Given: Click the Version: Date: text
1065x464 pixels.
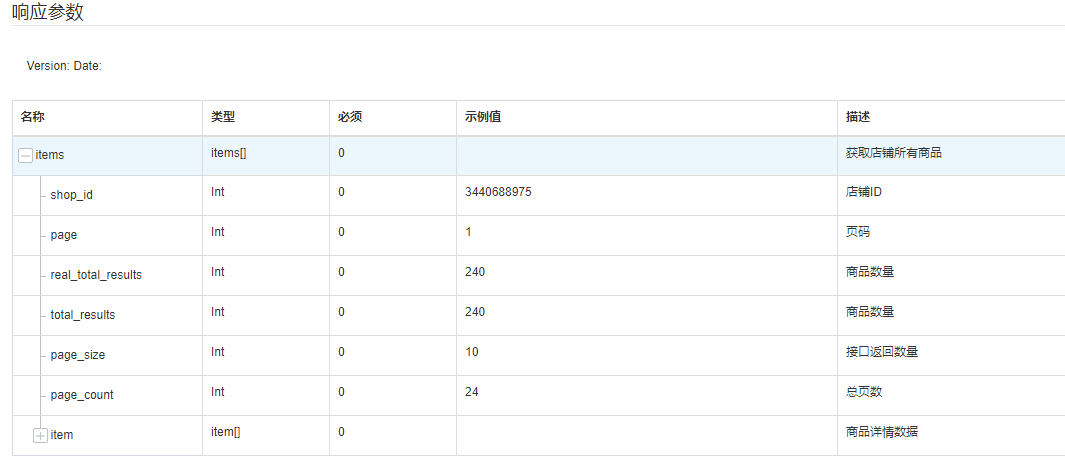Looking at the screenshot, I should [x=64, y=66].
